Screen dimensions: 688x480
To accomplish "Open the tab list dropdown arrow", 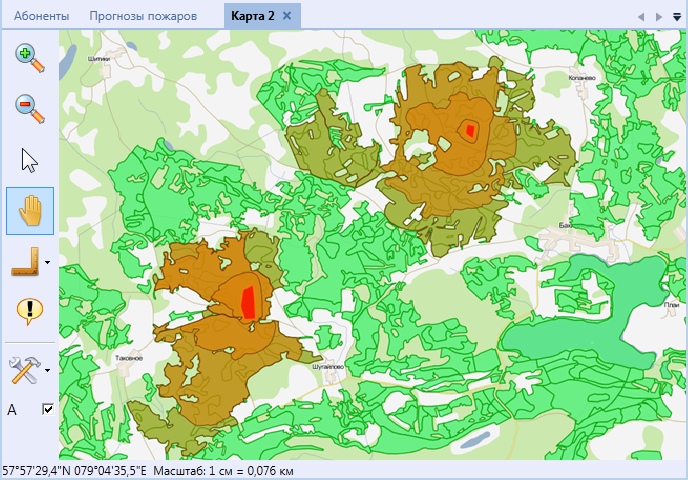I will 677,17.
